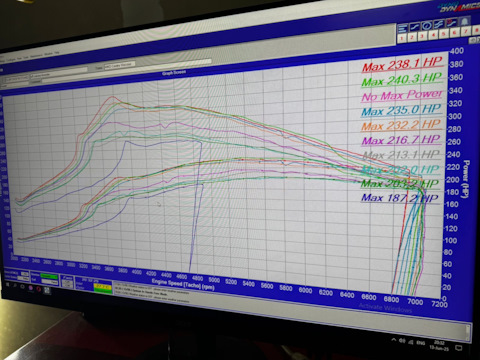
Task: Open the menu left of Help
Action: (48, 54)
